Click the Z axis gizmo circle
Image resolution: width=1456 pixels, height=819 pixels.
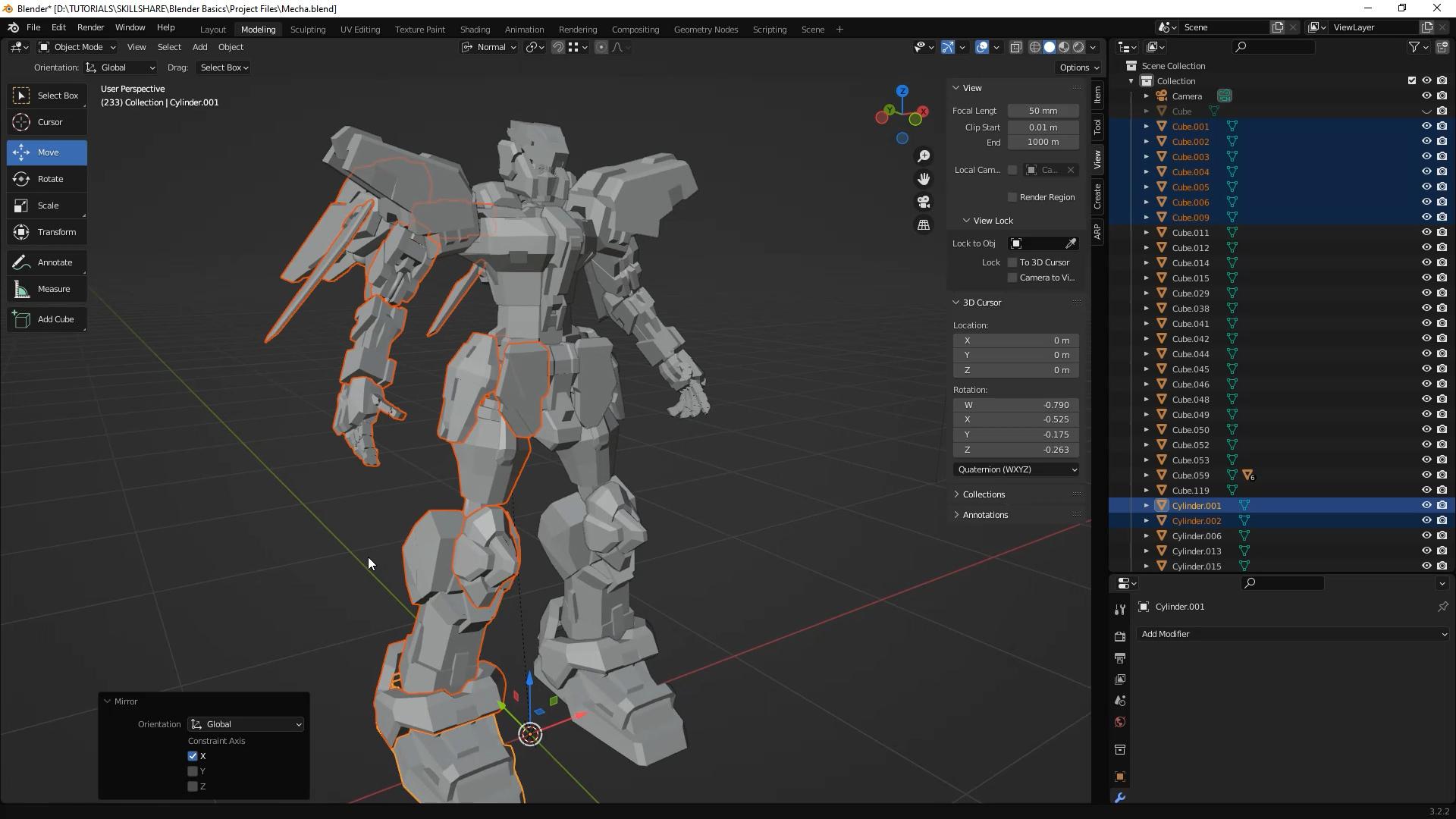pyautogui.click(x=902, y=91)
